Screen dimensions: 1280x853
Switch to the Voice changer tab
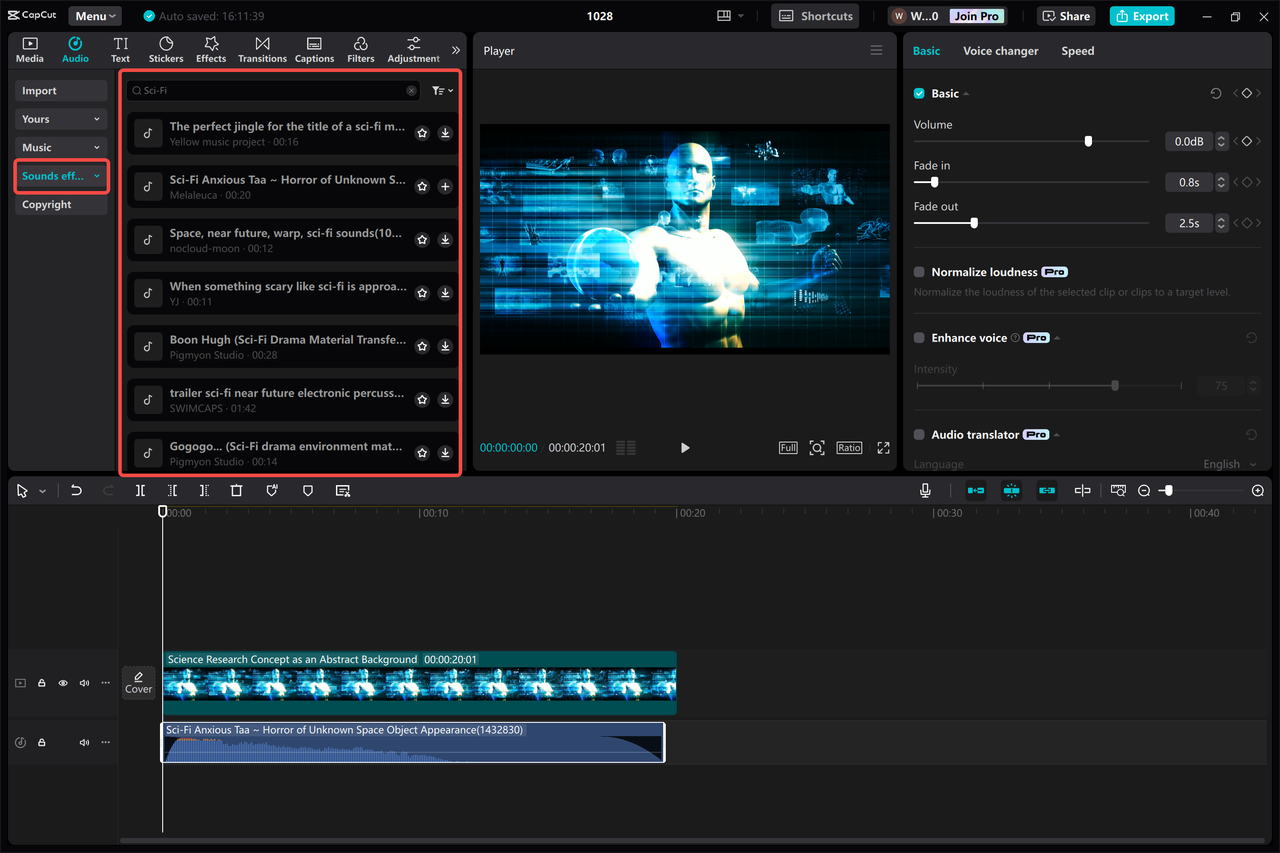[1001, 50]
